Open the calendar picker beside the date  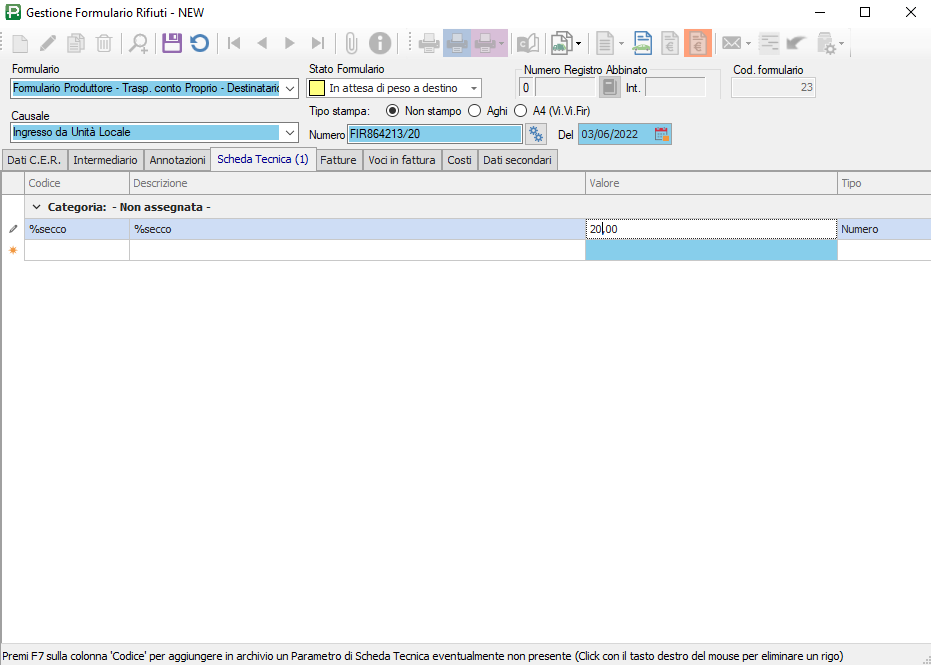[x=661, y=134]
